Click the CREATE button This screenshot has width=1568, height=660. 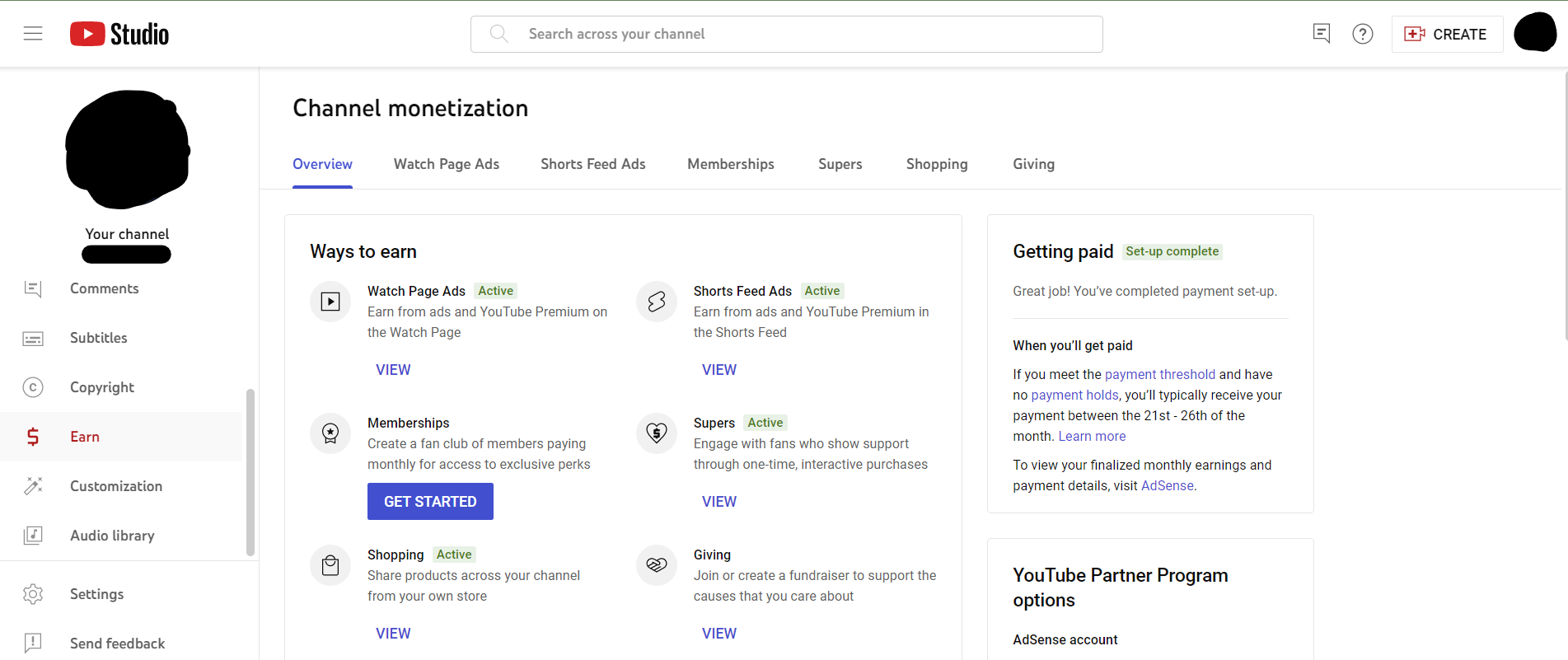[1447, 34]
